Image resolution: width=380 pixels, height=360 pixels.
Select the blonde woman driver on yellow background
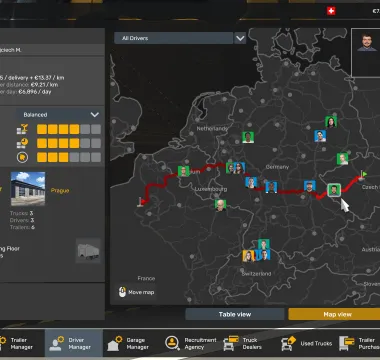[248, 256]
